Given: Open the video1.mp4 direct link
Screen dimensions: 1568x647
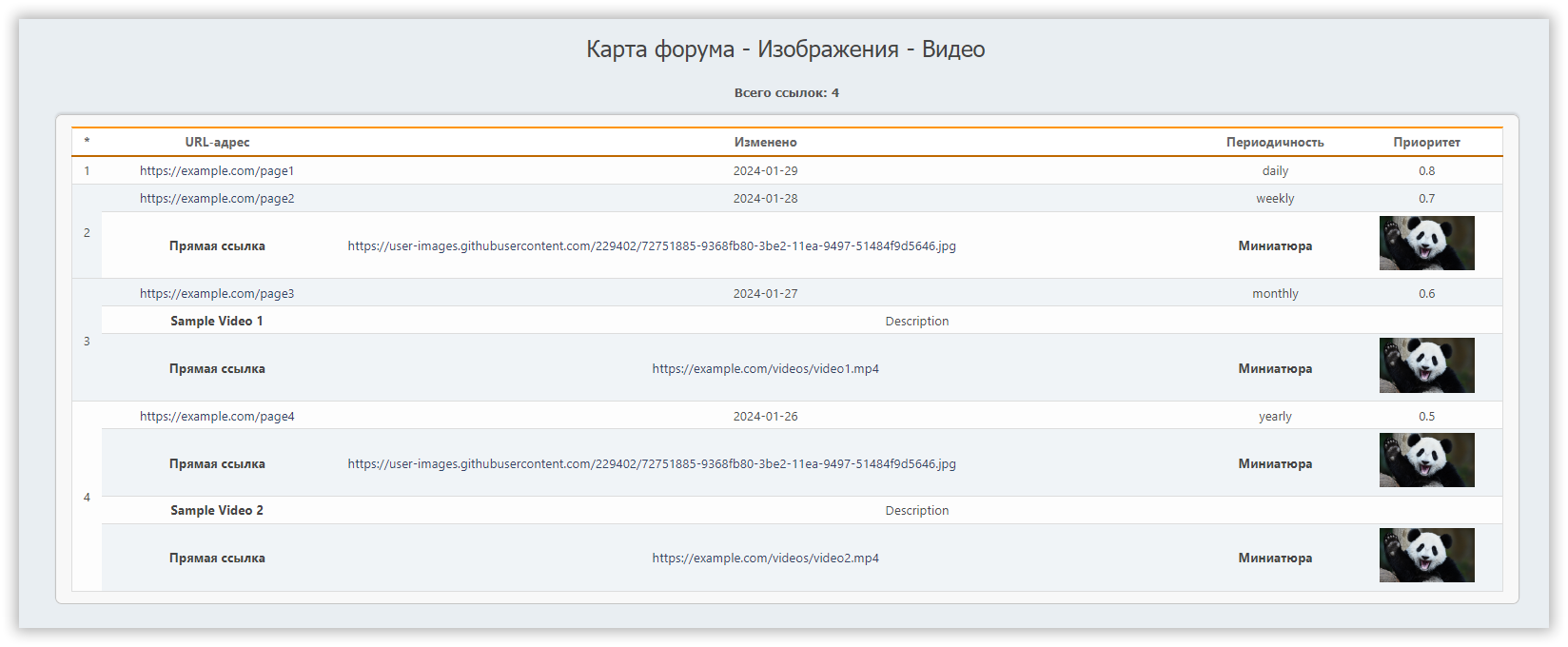Looking at the screenshot, I should tap(765, 369).
